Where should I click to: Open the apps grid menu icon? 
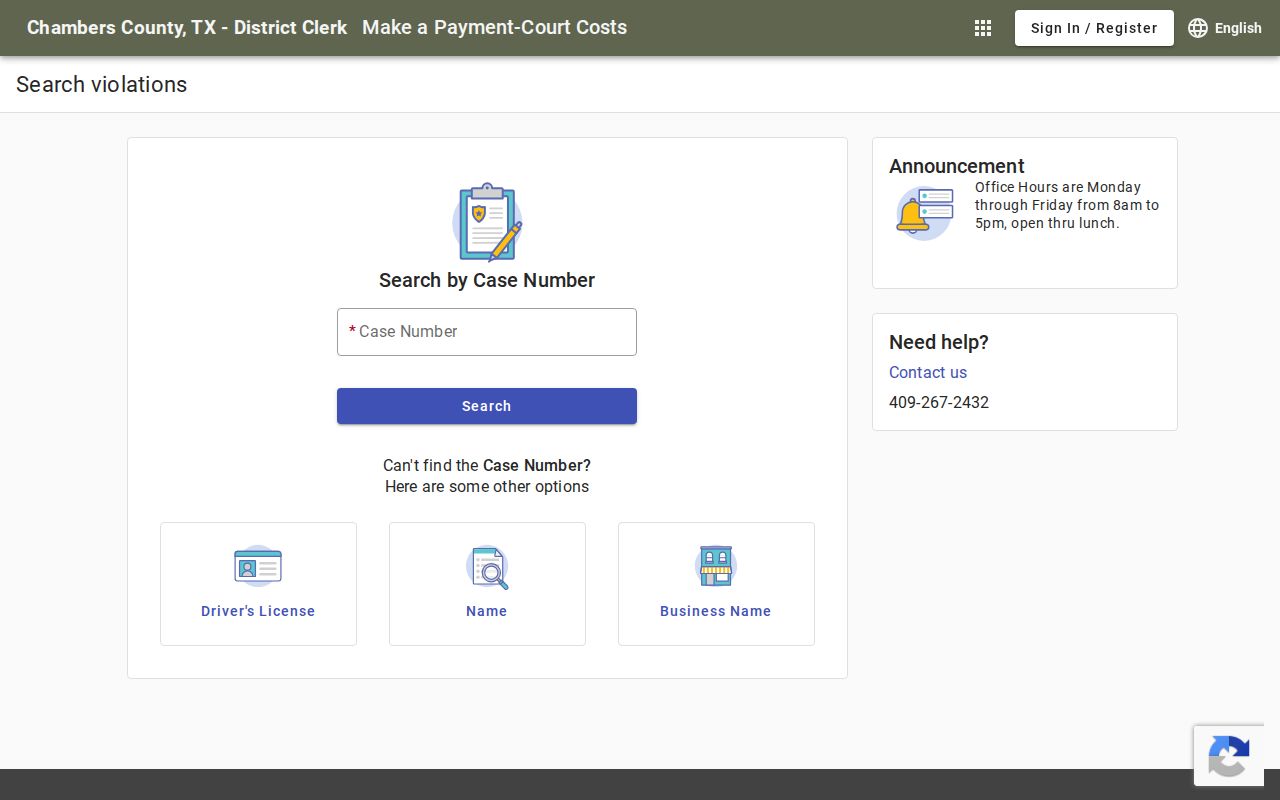pos(983,28)
